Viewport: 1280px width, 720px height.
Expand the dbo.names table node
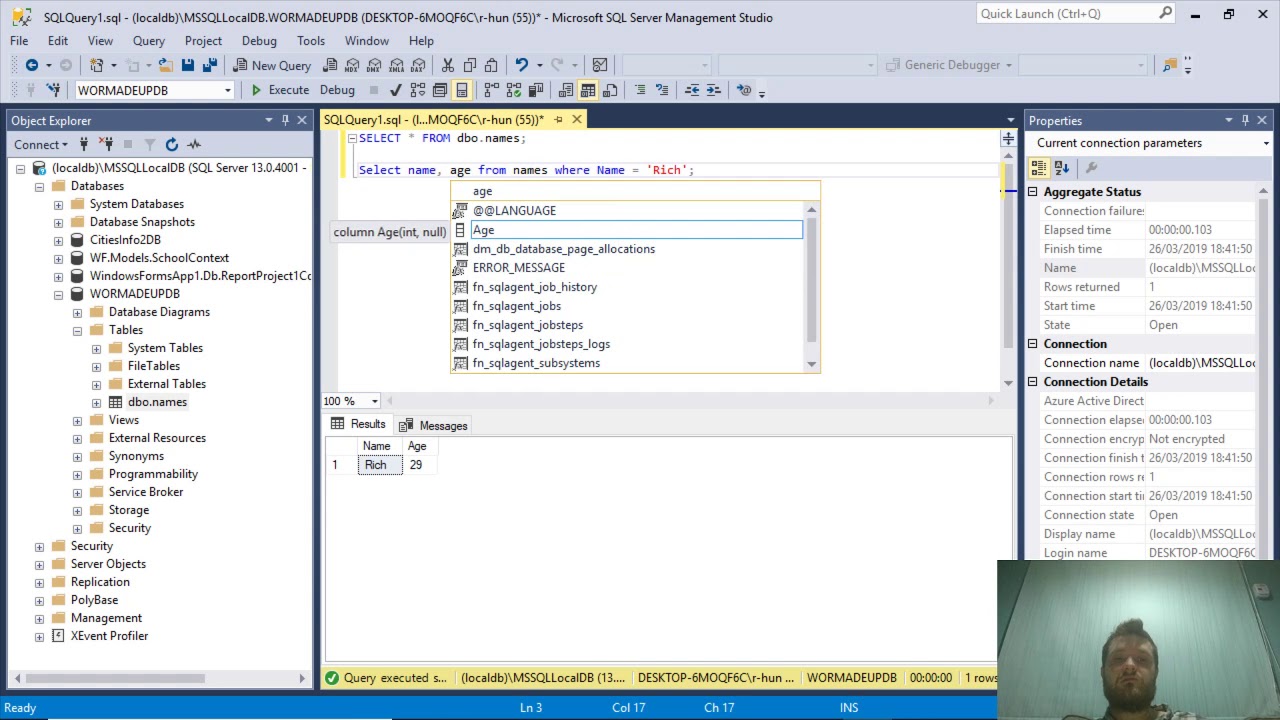[x=96, y=402]
